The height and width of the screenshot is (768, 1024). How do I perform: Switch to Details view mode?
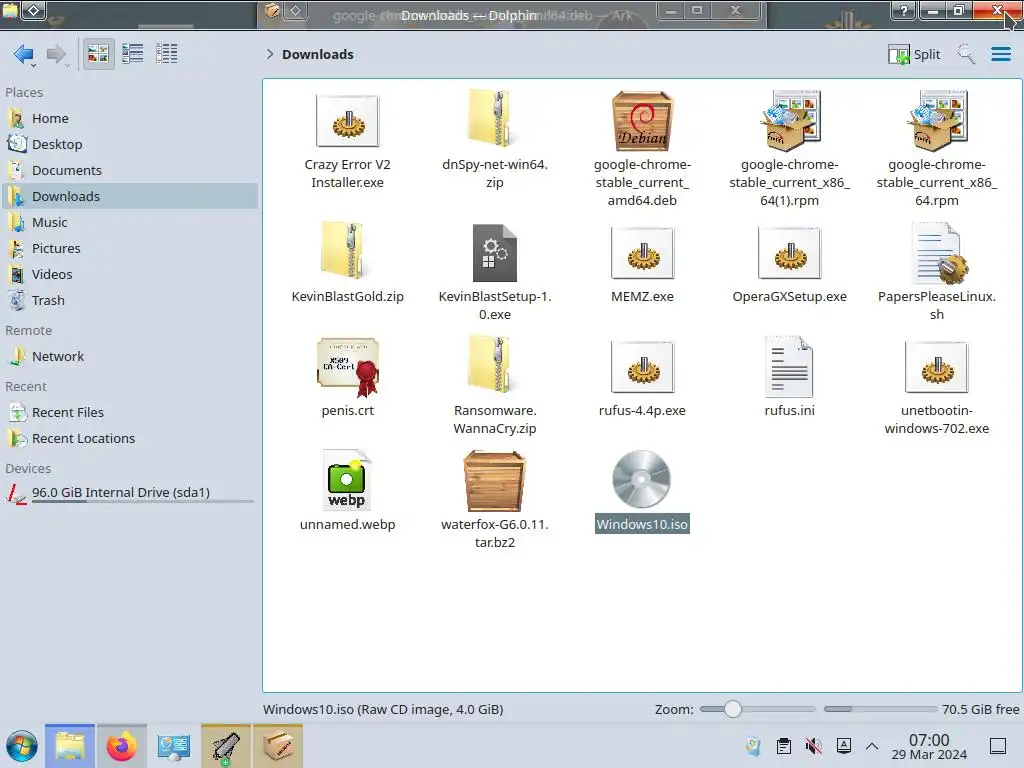point(167,54)
